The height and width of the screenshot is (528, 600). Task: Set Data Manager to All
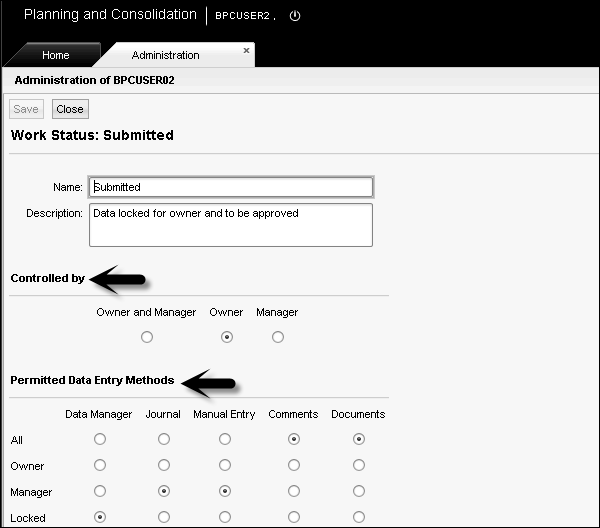point(99,439)
